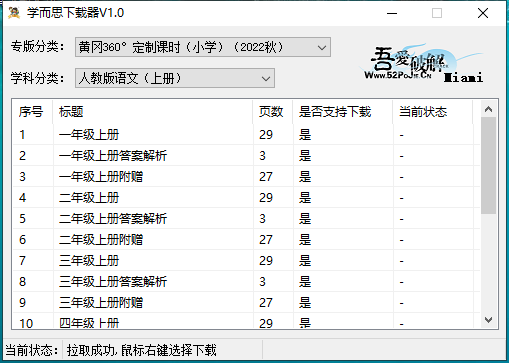
Task: Click page count 3 in row 2
Action: [262, 156]
